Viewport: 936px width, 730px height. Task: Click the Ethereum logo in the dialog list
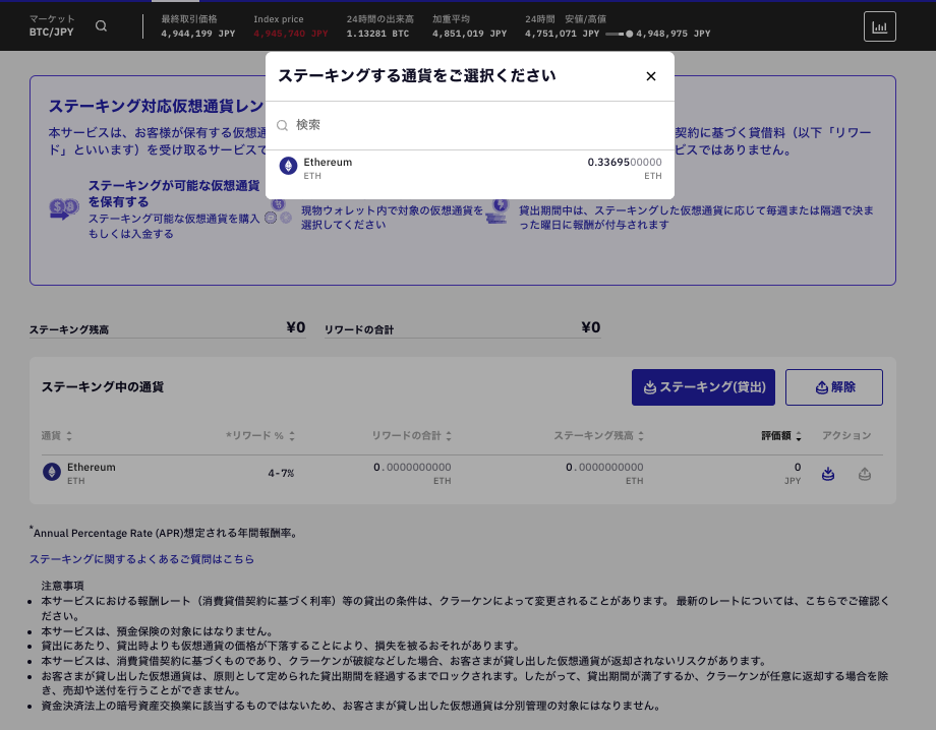tap(288, 166)
